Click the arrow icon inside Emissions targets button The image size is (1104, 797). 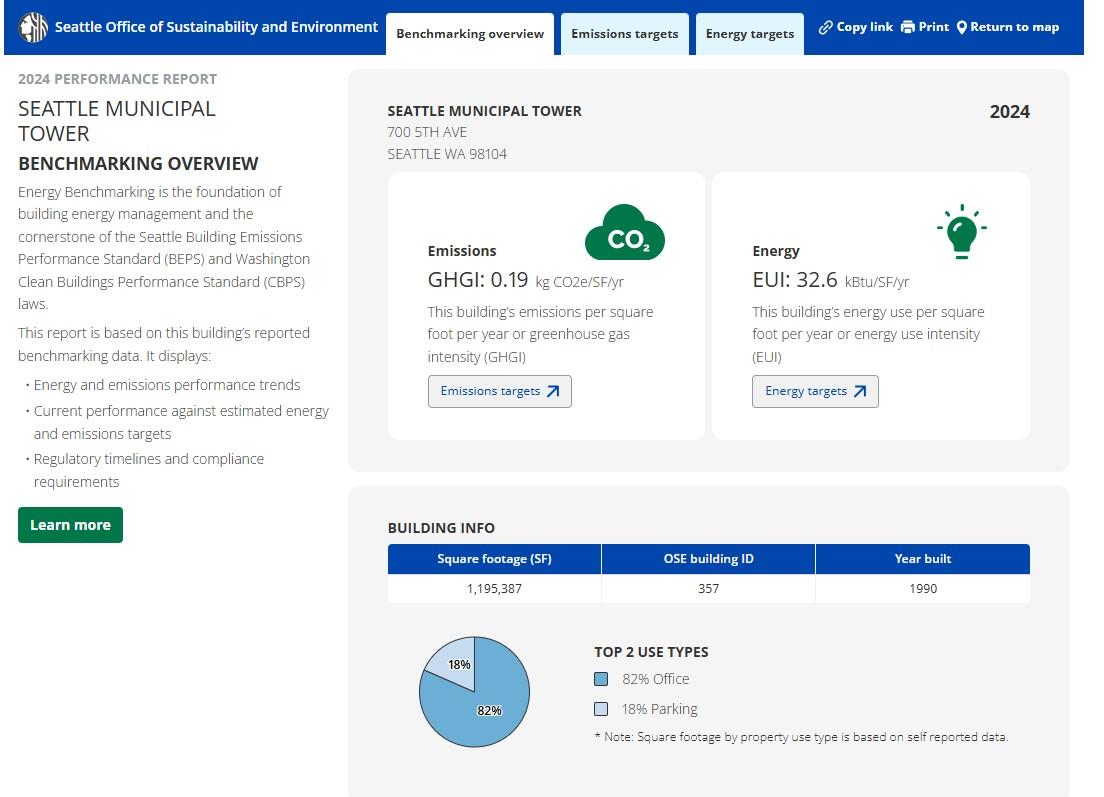[553, 392]
